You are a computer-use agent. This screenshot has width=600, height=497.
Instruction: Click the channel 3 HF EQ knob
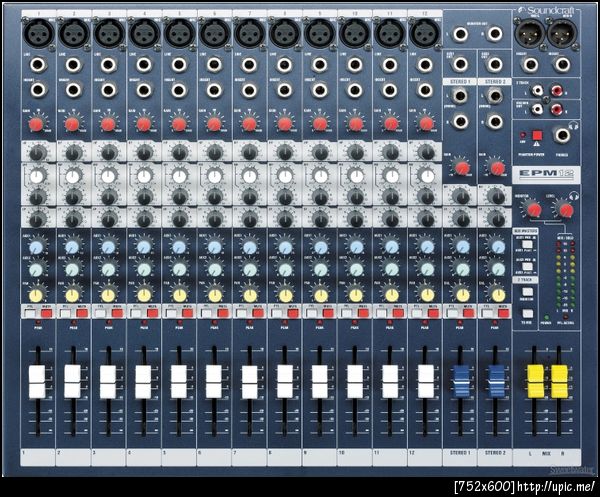109,153
